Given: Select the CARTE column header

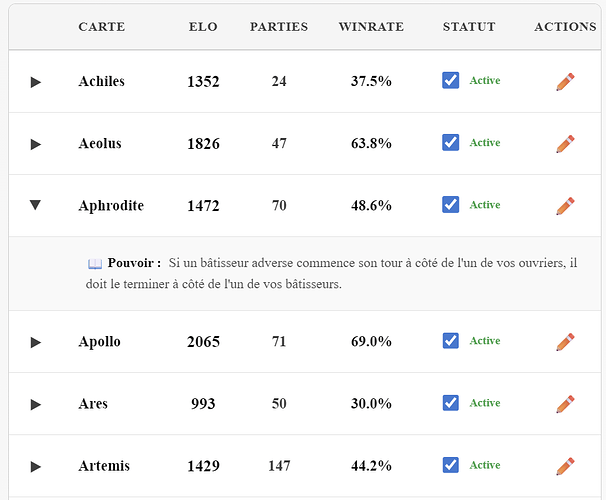Looking at the screenshot, I should [x=102, y=27].
